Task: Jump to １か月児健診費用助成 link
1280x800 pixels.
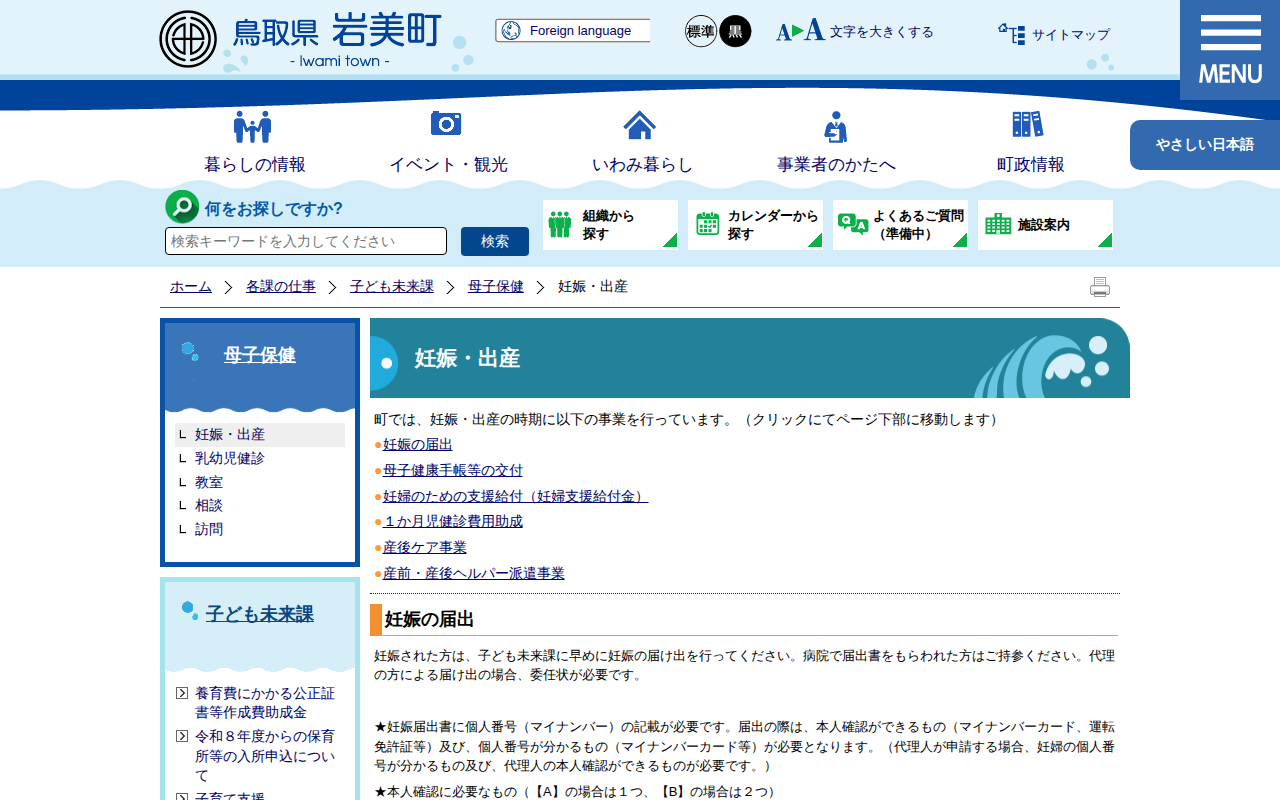Action: [x=453, y=522]
